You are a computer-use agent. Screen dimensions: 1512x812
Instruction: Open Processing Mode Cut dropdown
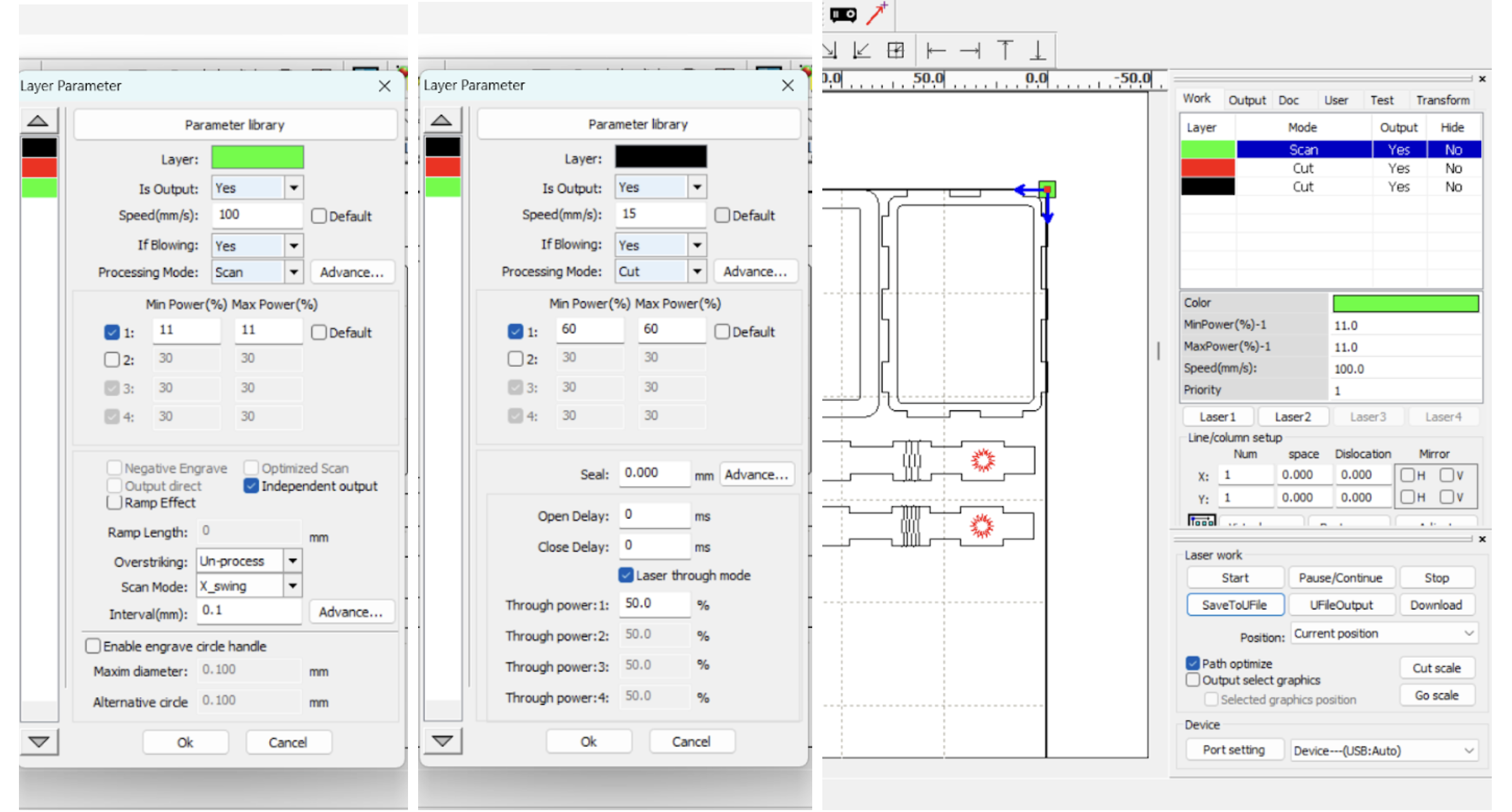pyautogui.click(x=697, y=272)
